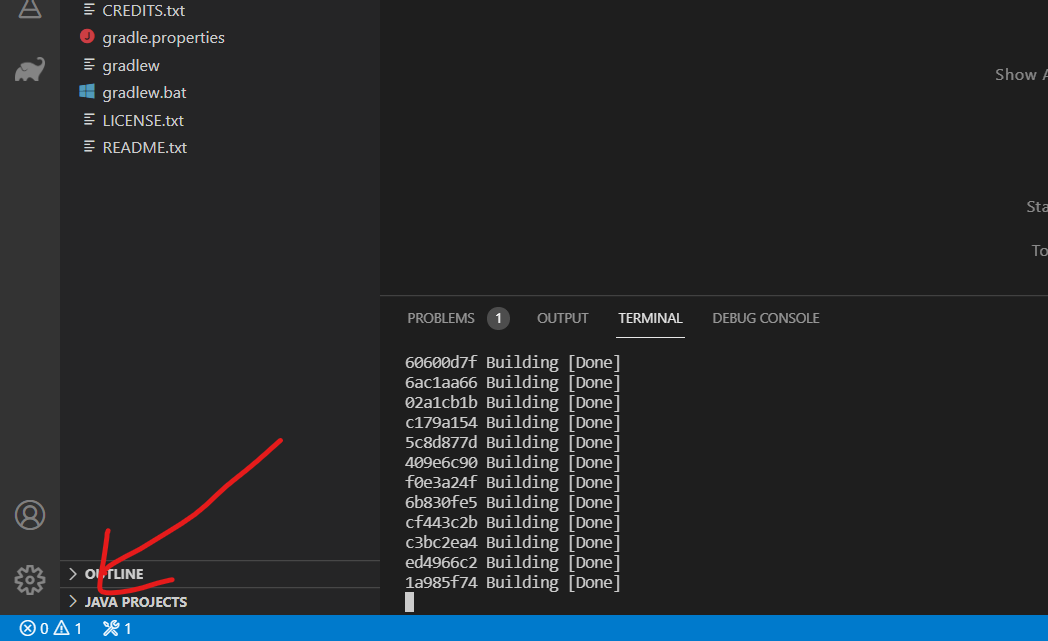Switch to the Problems tab
Image resolution: width=1048 pixels, height=641 pixels.
click(x=441, y=319)
